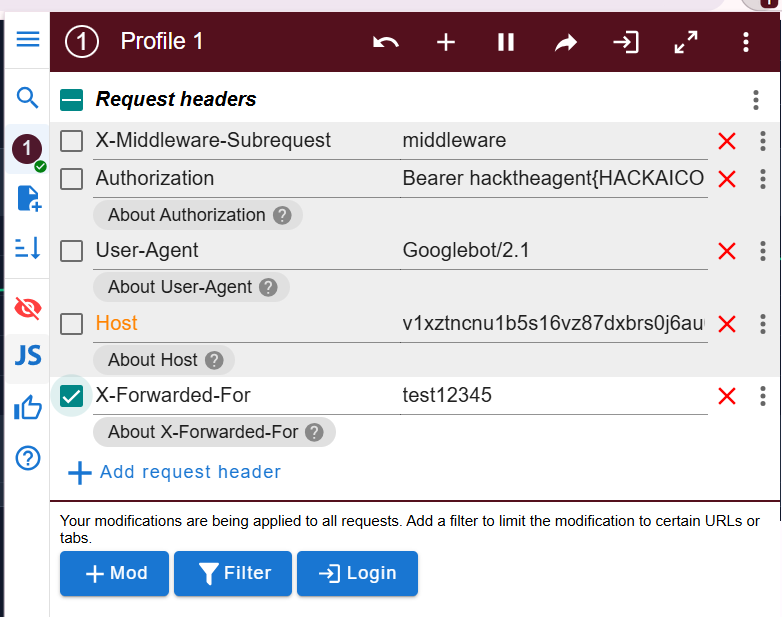Delete the Host header row
Image resolution: width=782 pixels, height=617 pixels.
click(x=727, y=324)
